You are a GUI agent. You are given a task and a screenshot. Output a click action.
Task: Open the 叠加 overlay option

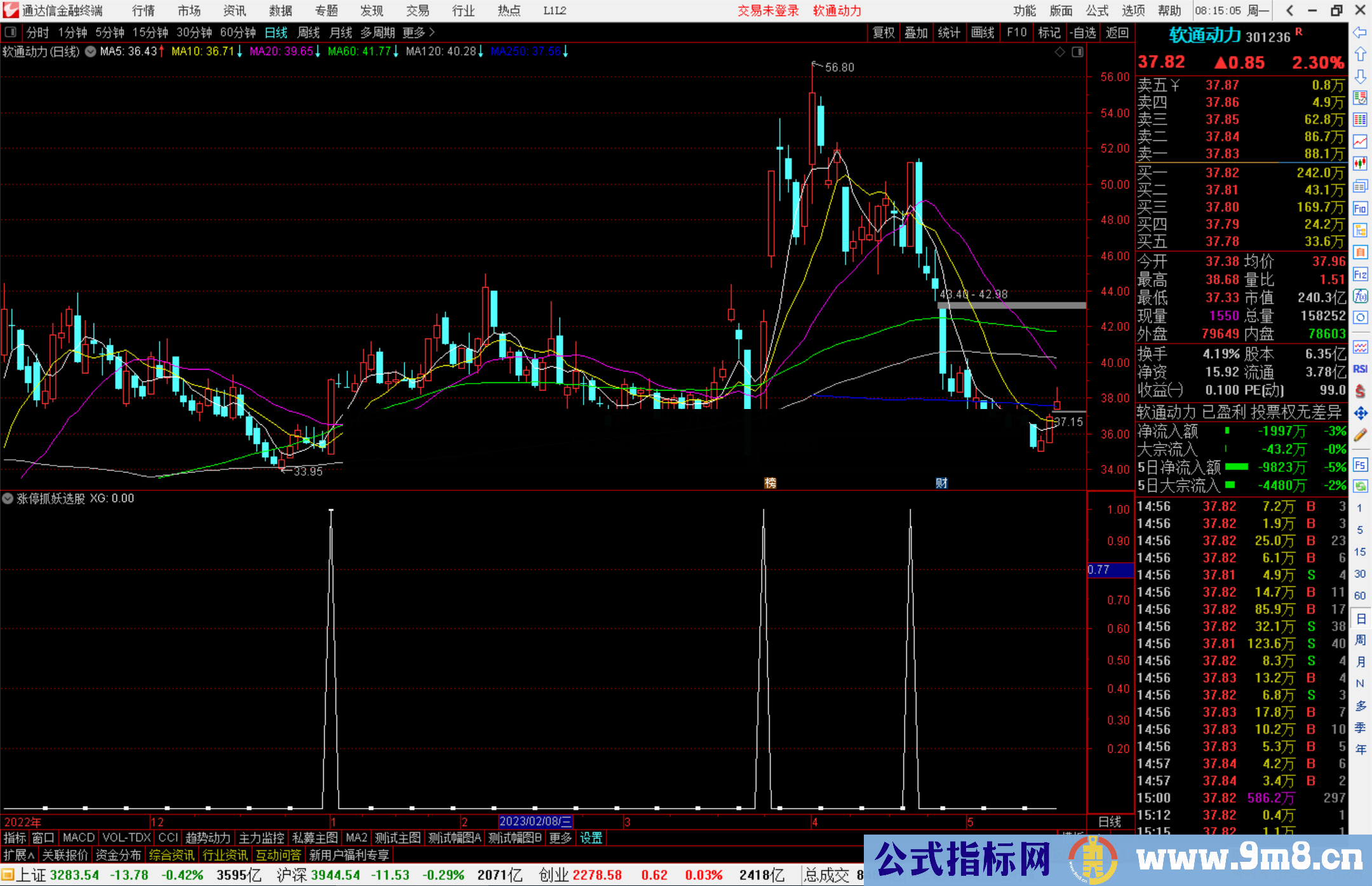tap(917, 32)
